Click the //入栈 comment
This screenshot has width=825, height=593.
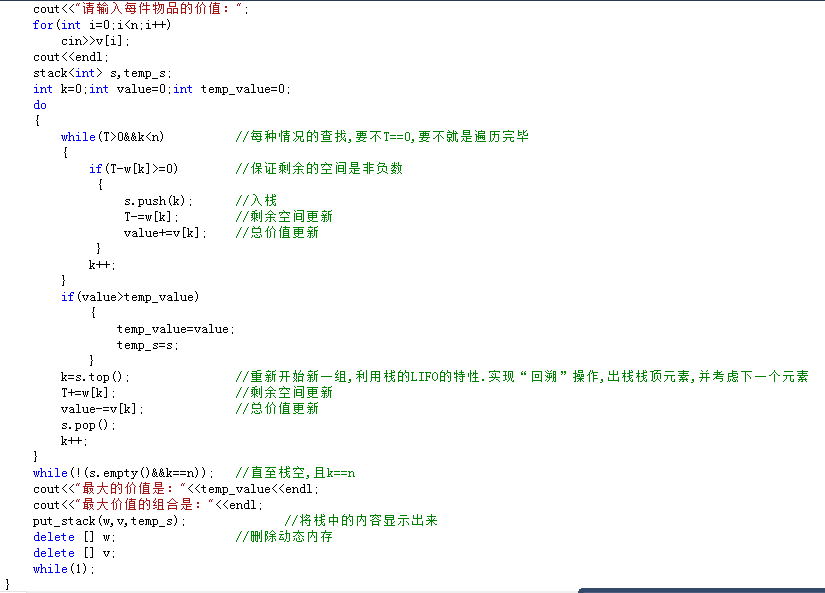256,200
